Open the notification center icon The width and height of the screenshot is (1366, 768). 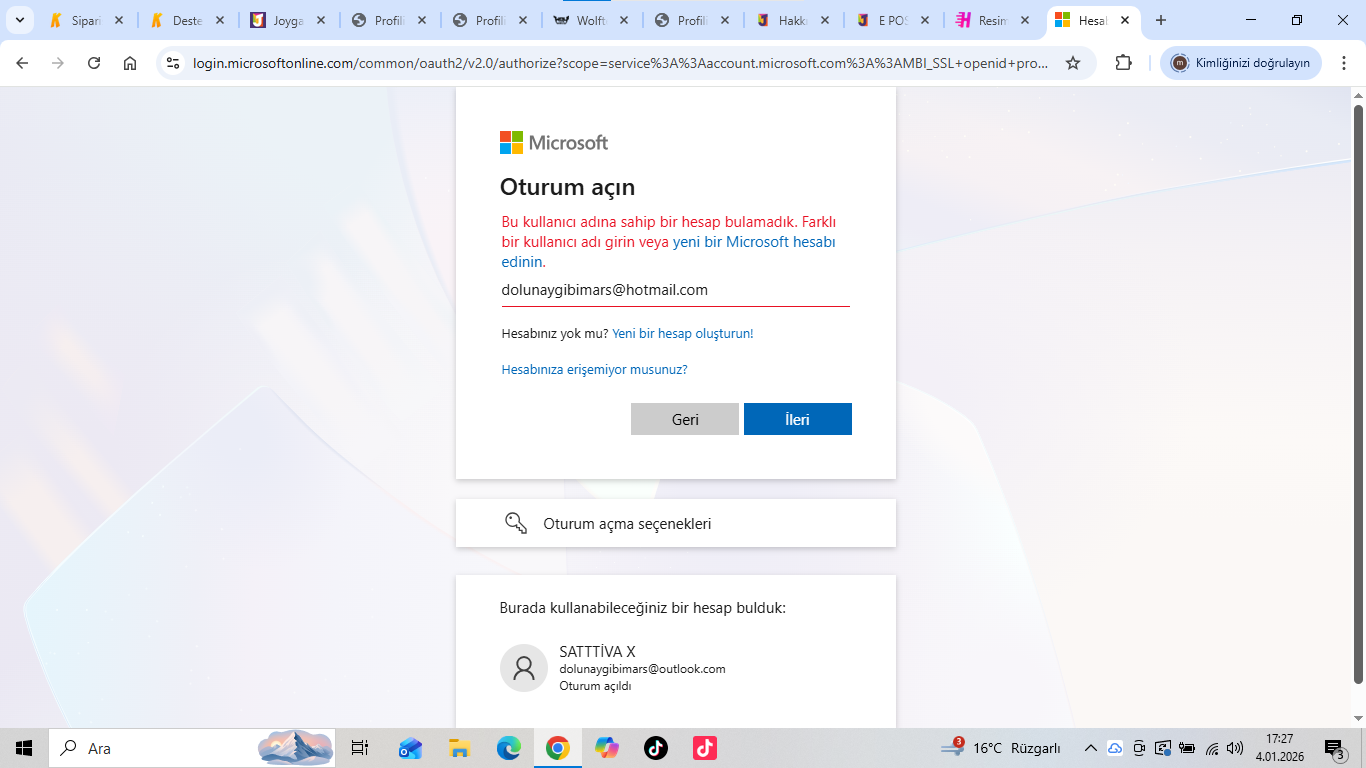click(x=1335, y=748)
